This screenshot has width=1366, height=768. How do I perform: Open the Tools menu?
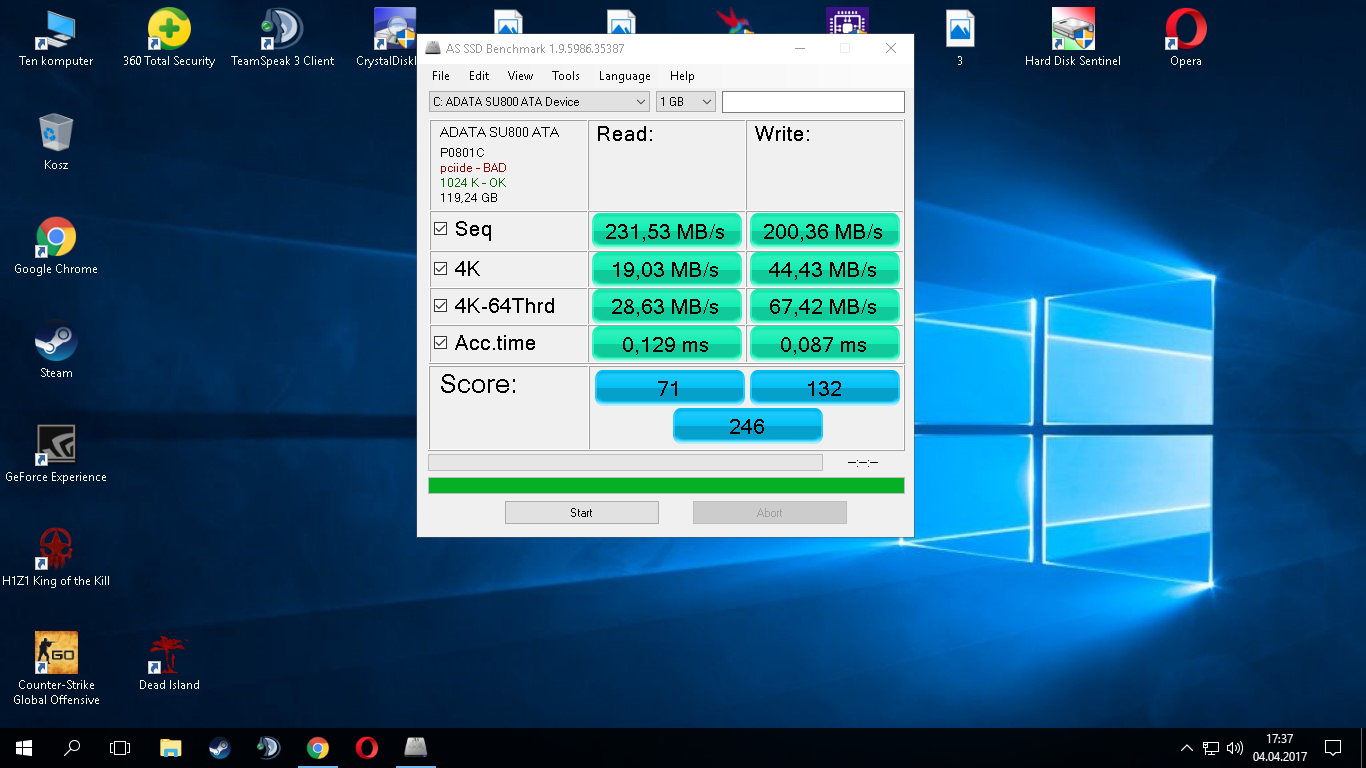(x=566, y=76)
